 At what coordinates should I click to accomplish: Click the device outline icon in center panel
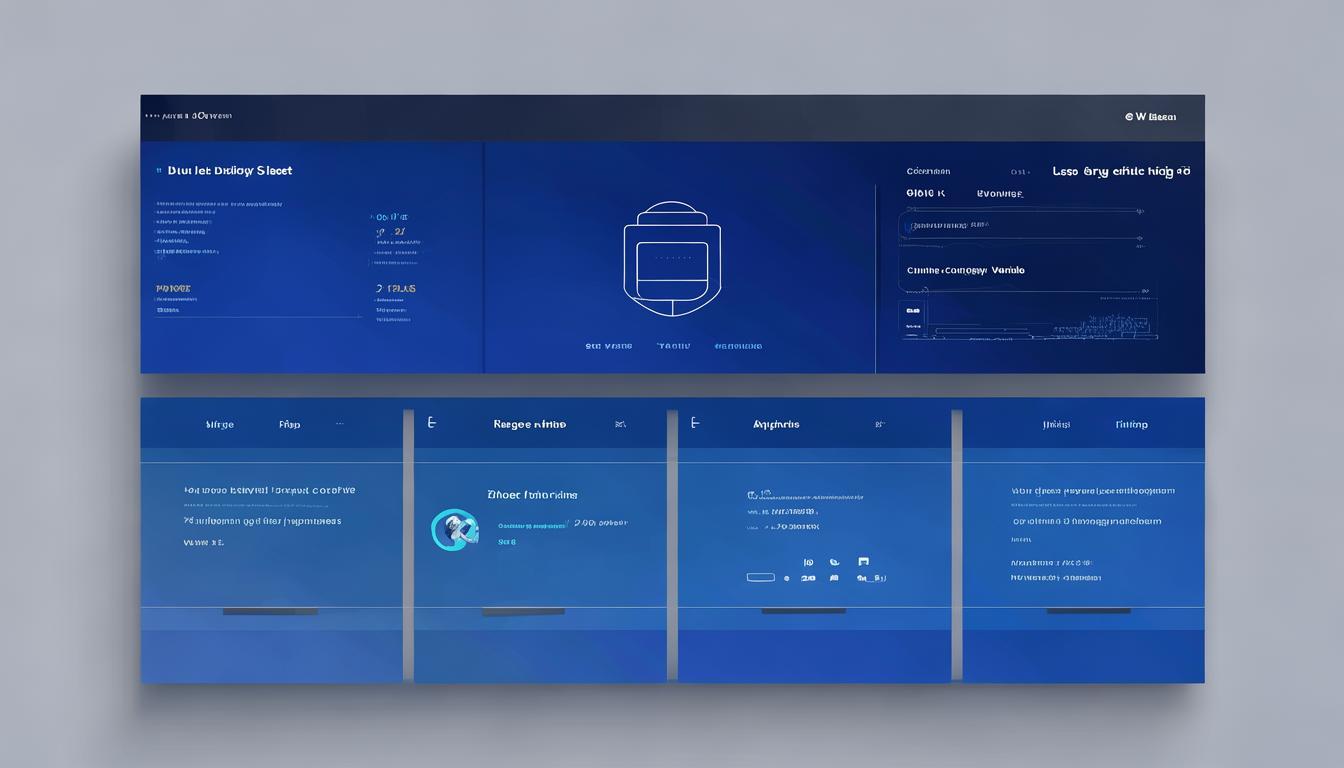click(x=672, y=259)
